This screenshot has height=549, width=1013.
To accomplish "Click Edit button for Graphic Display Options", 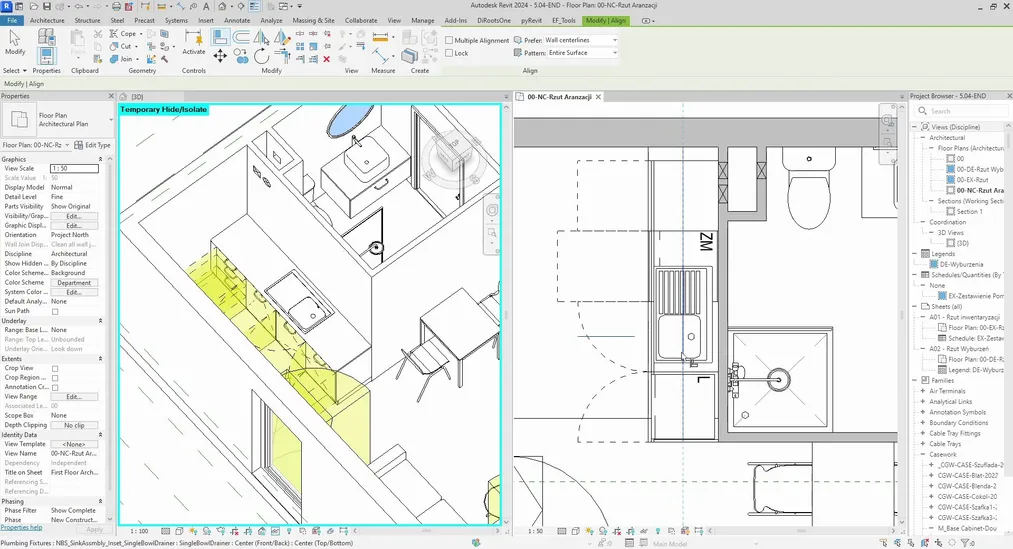I will (x=74, y=225).
